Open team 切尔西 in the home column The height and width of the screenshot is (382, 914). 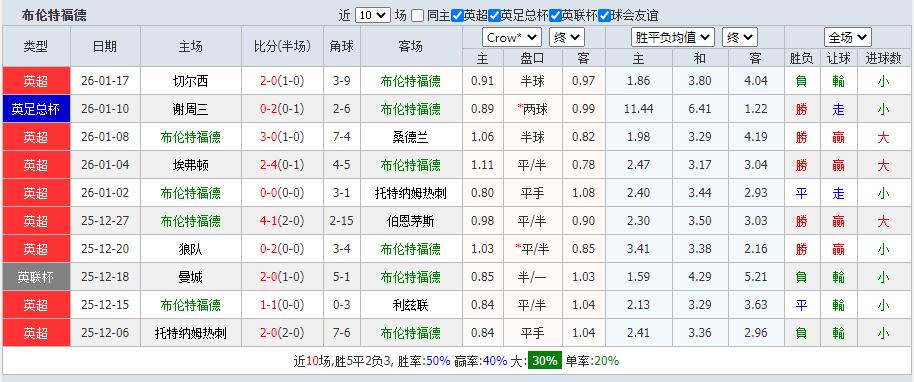tap(191, 81)
